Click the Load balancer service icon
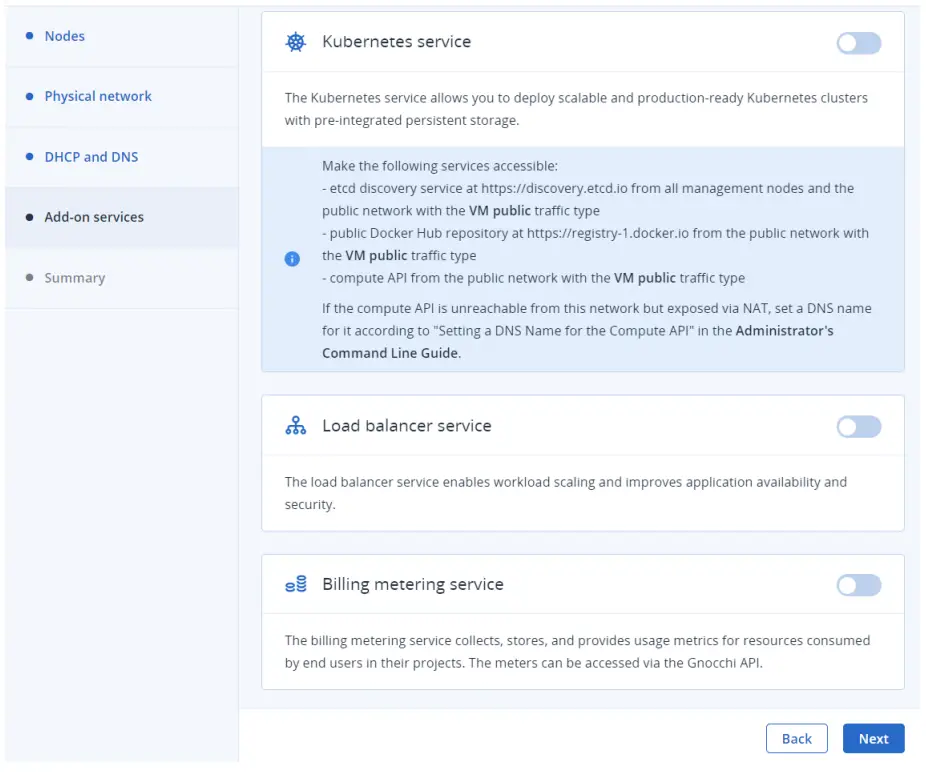This screenshot has width=926, height=772. tap(295, 425)
